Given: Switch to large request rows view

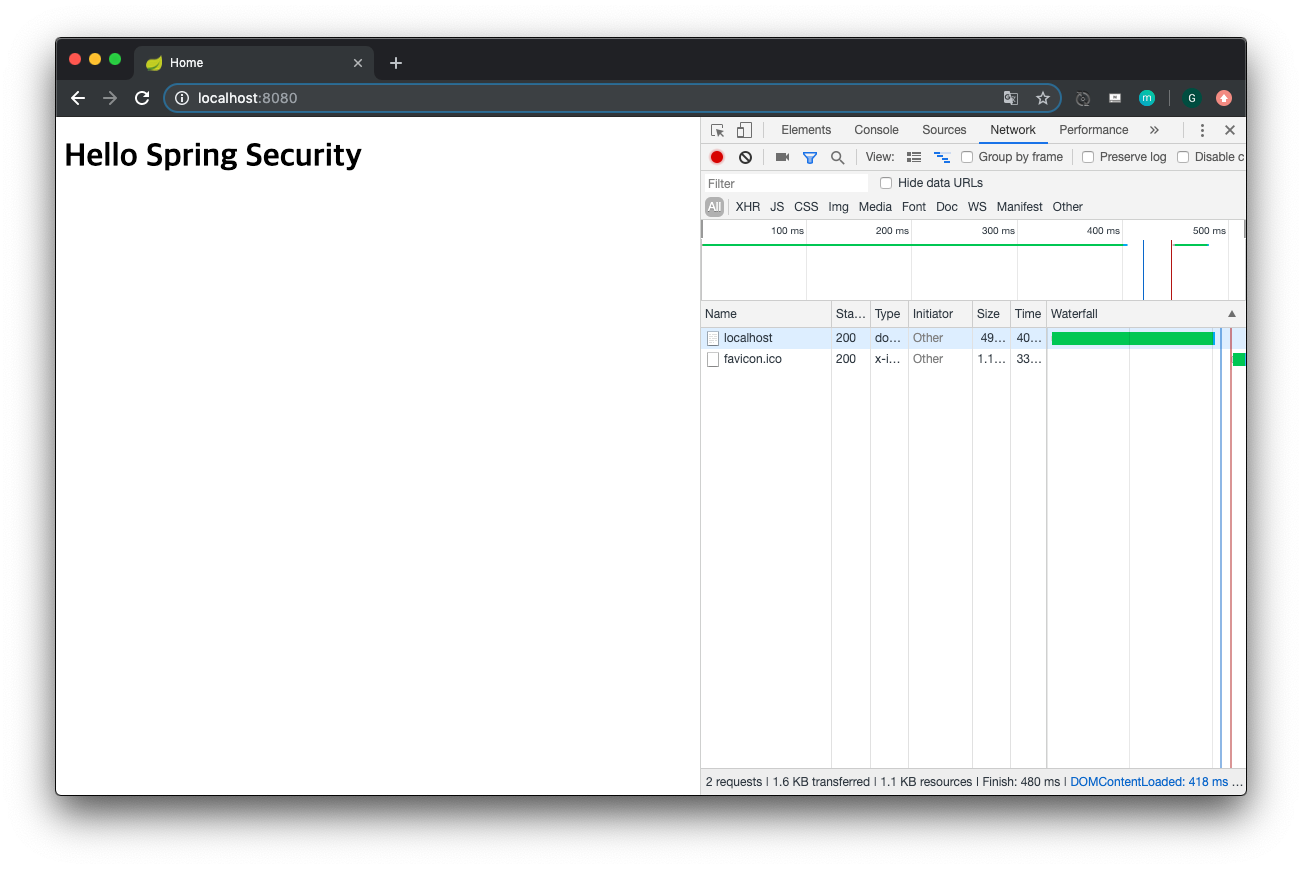Looking at the screenshot, I should [x=914, y=157].
